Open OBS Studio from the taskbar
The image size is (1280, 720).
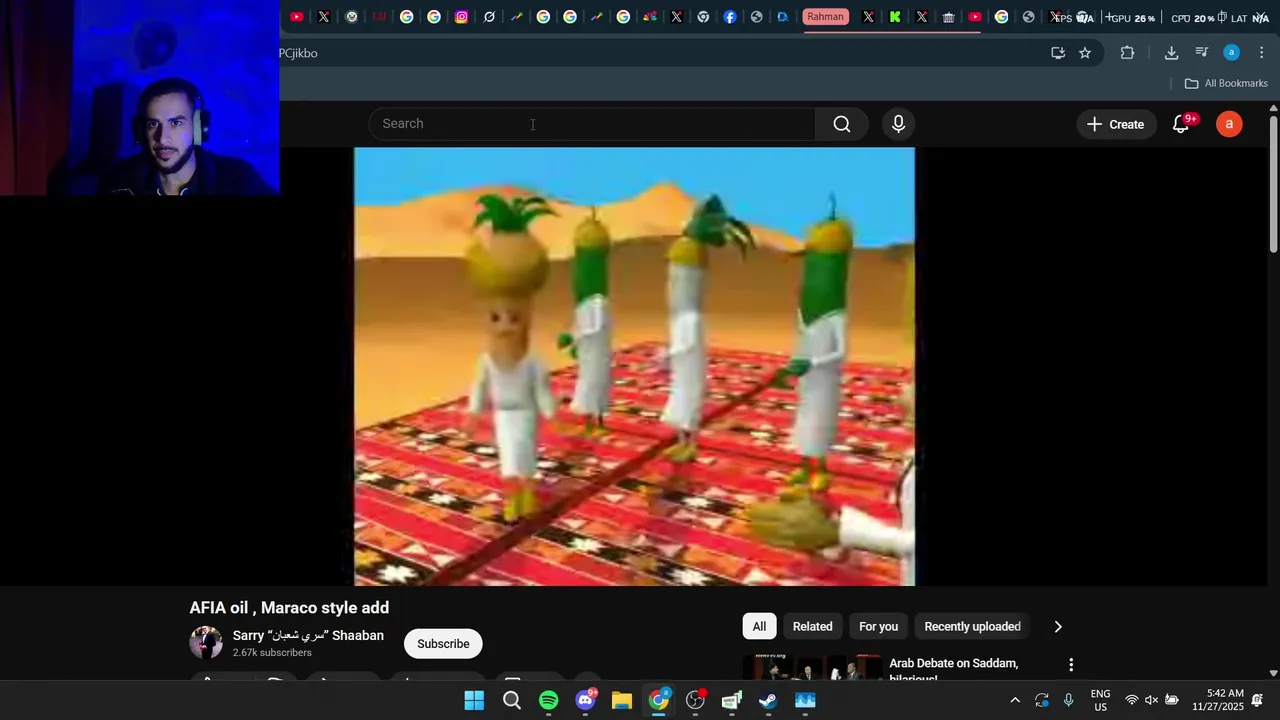[695, 700]
